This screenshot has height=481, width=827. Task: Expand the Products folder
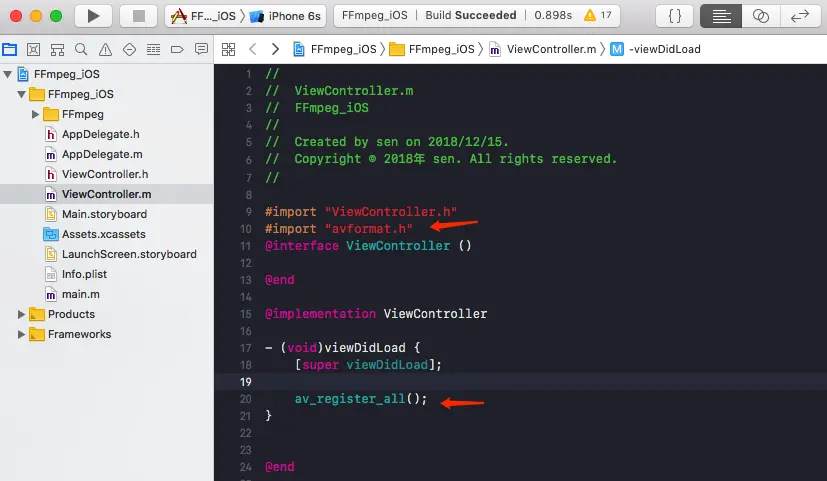tap(21, 314)
